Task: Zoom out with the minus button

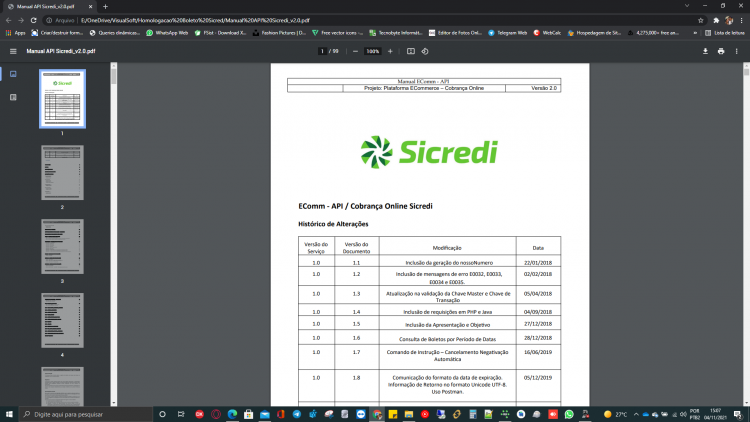Action: [x=355, y=51]
